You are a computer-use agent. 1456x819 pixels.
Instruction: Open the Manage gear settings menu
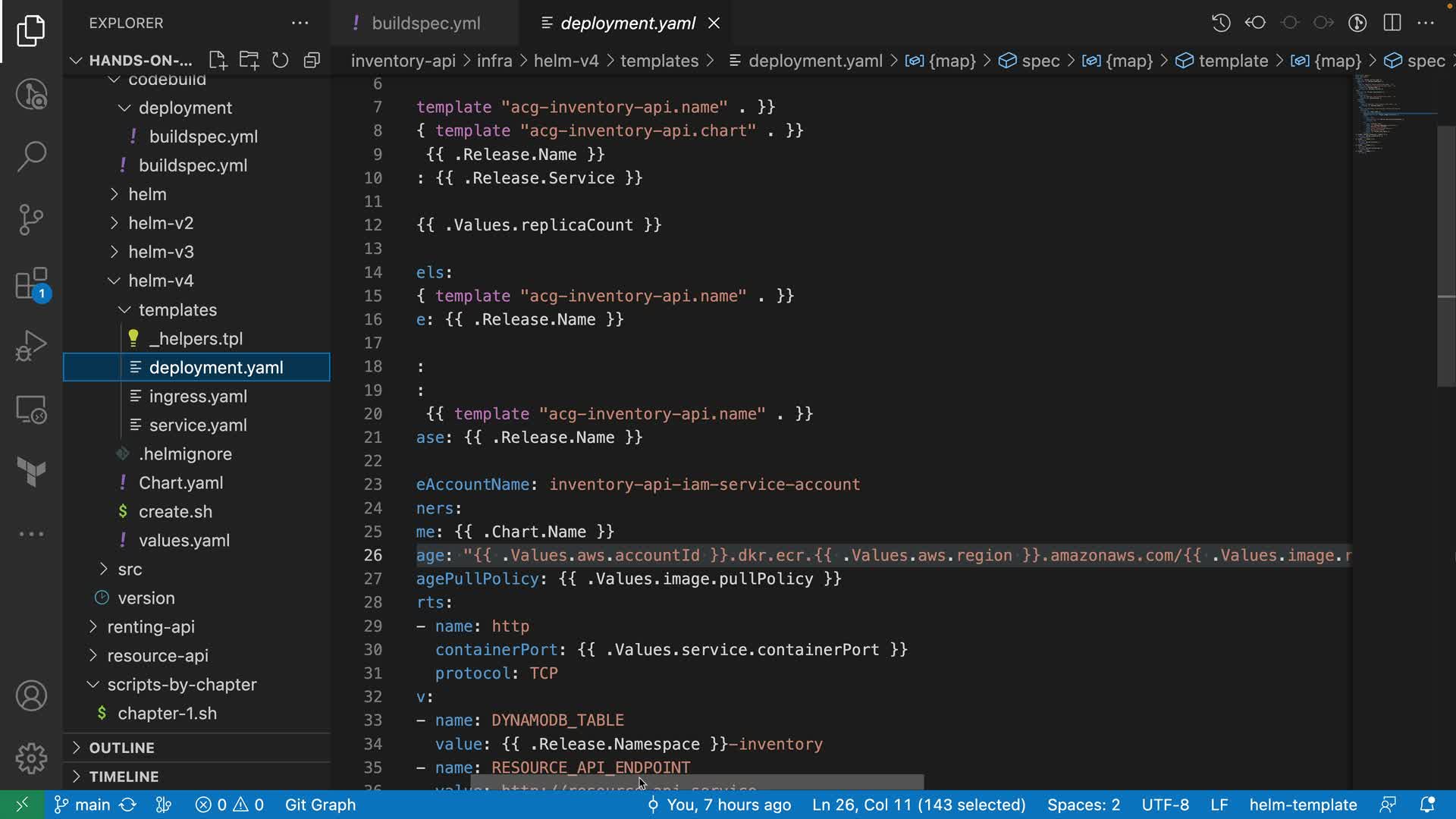31,758
